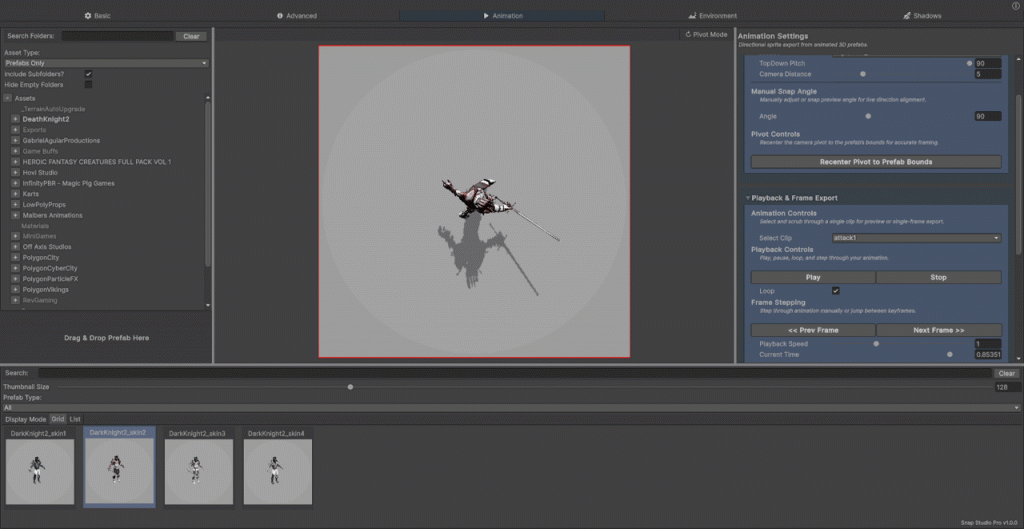Expand the Malbers Animations folder plus icon

(x=16, y=215)
